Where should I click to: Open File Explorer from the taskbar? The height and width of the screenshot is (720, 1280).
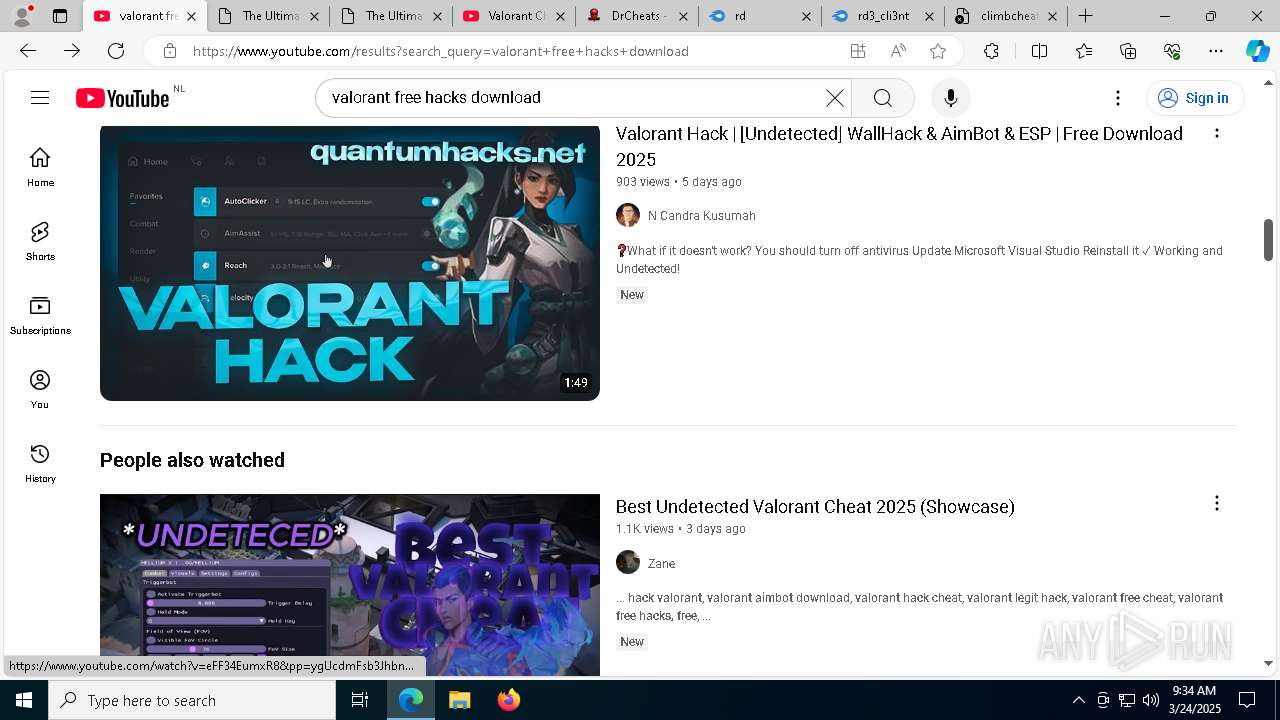459,700
